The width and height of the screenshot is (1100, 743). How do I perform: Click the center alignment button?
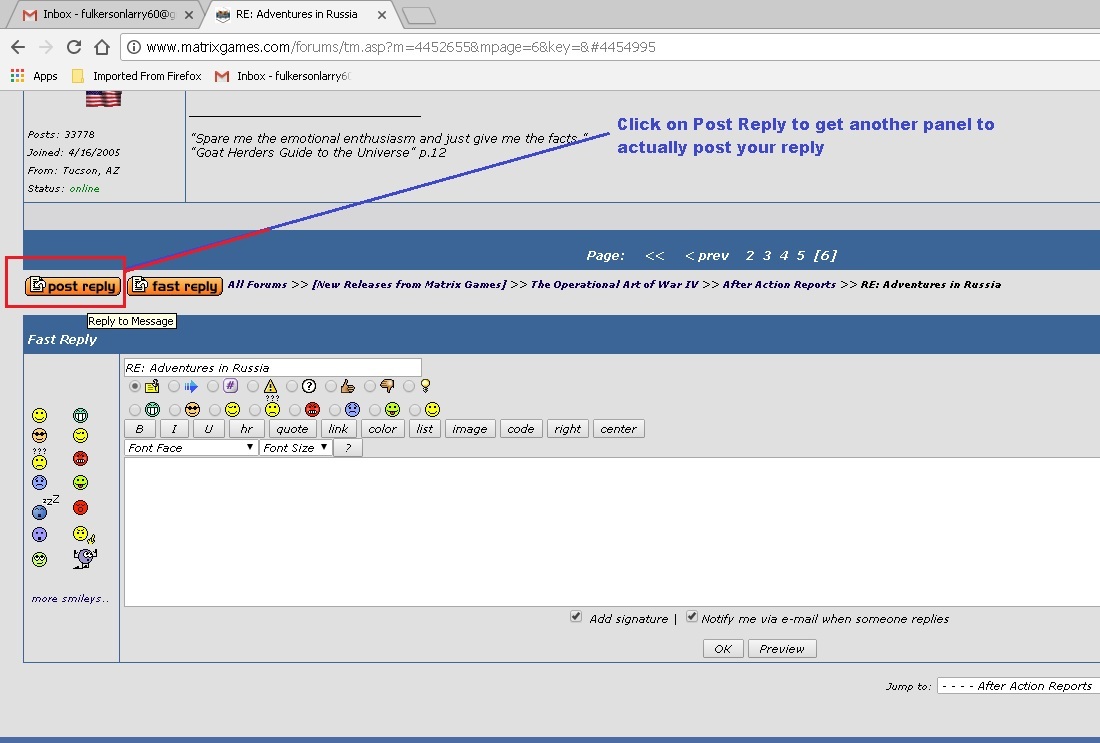pyautogui.click(x=618, y=429)
